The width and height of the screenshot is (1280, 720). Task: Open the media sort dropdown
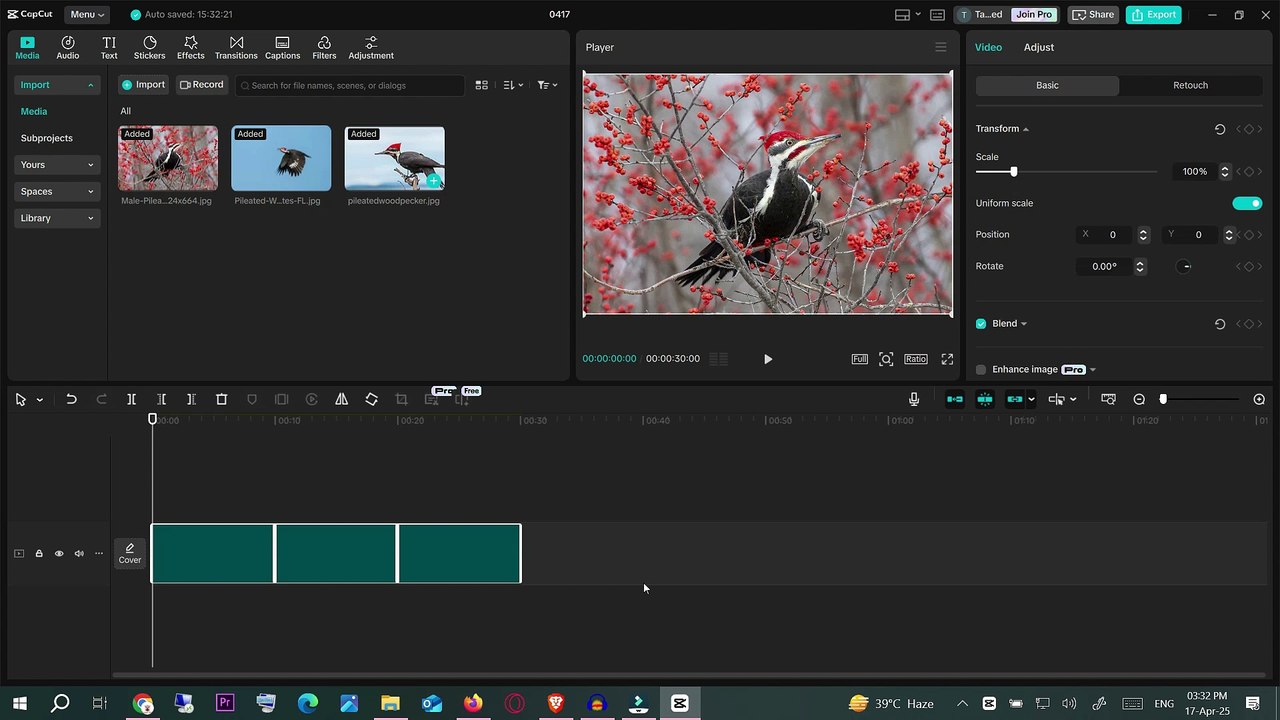click(513, 85)
